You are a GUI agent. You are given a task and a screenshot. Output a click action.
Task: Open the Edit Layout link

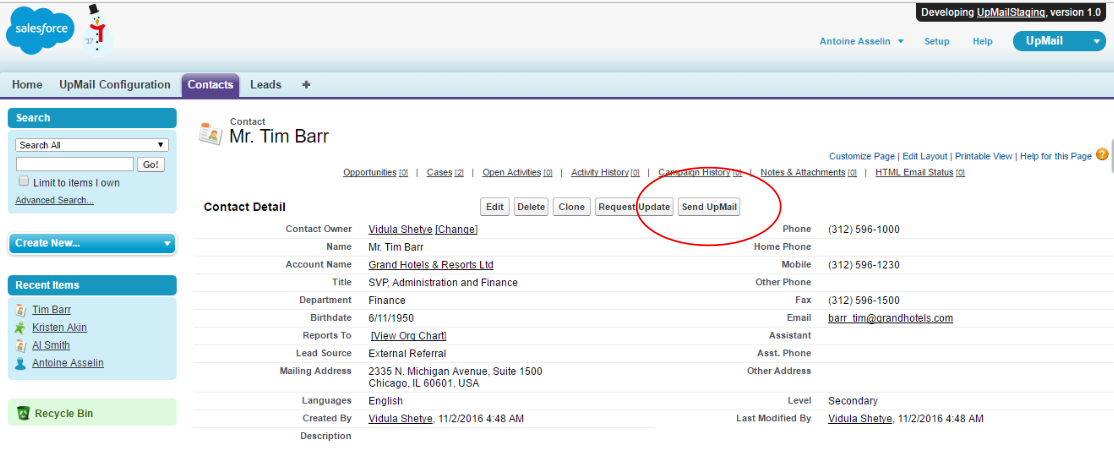pos(925,156)
